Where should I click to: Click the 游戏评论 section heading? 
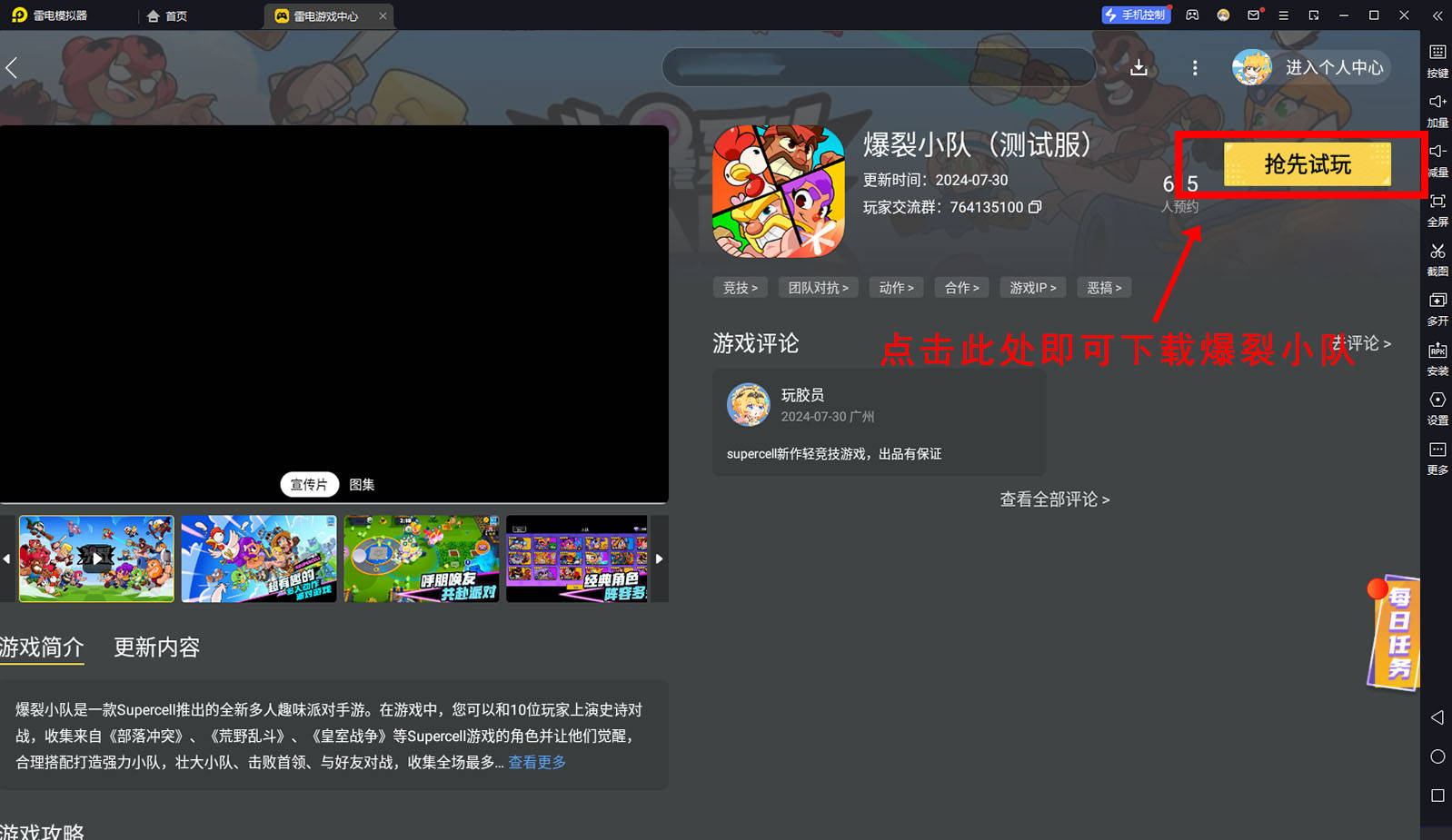click(756, 343)
